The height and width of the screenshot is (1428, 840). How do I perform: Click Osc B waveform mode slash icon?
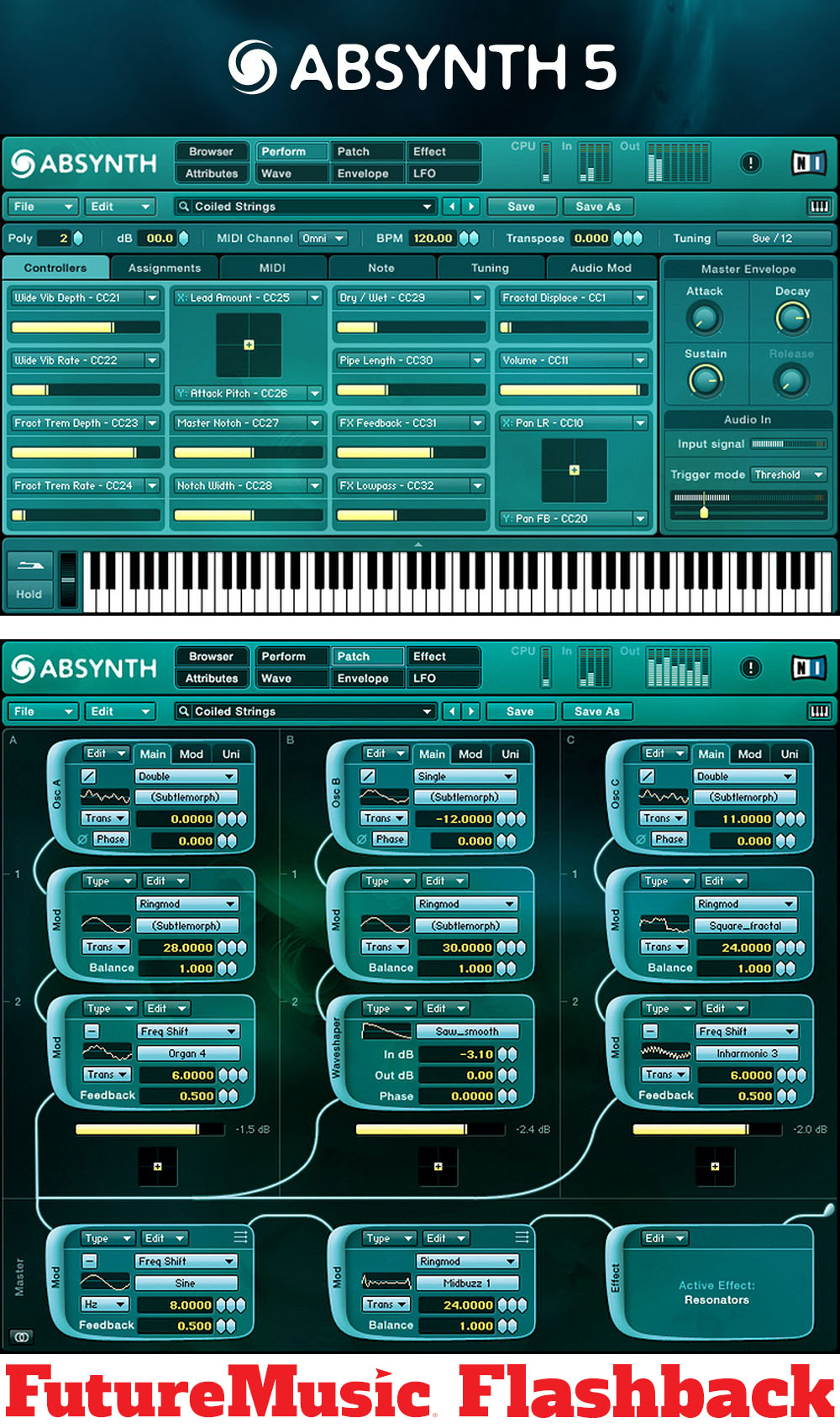point(368,776)
